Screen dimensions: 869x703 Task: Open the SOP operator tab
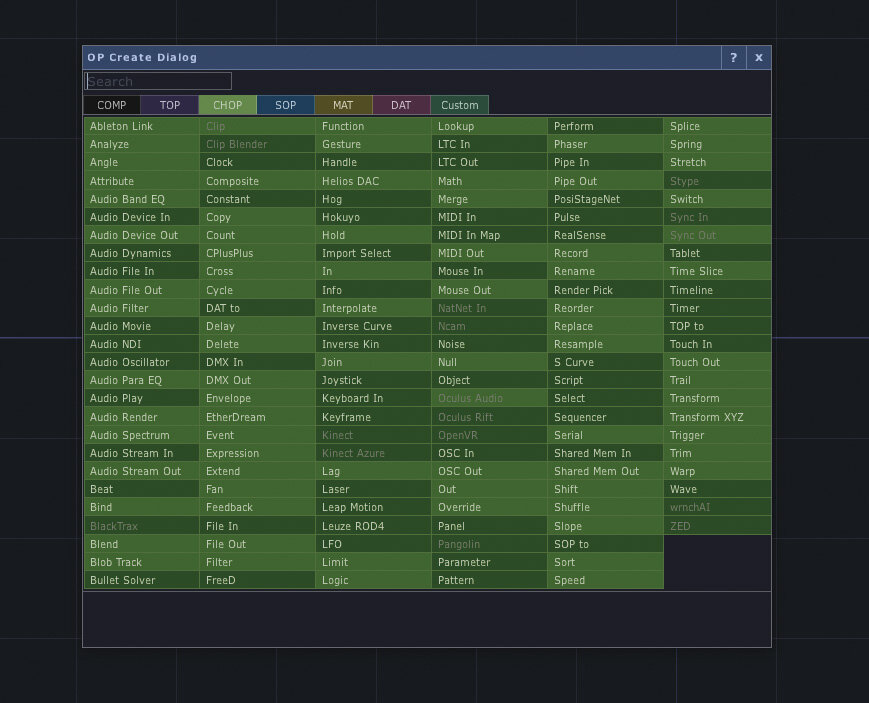(x=286, y=105)
